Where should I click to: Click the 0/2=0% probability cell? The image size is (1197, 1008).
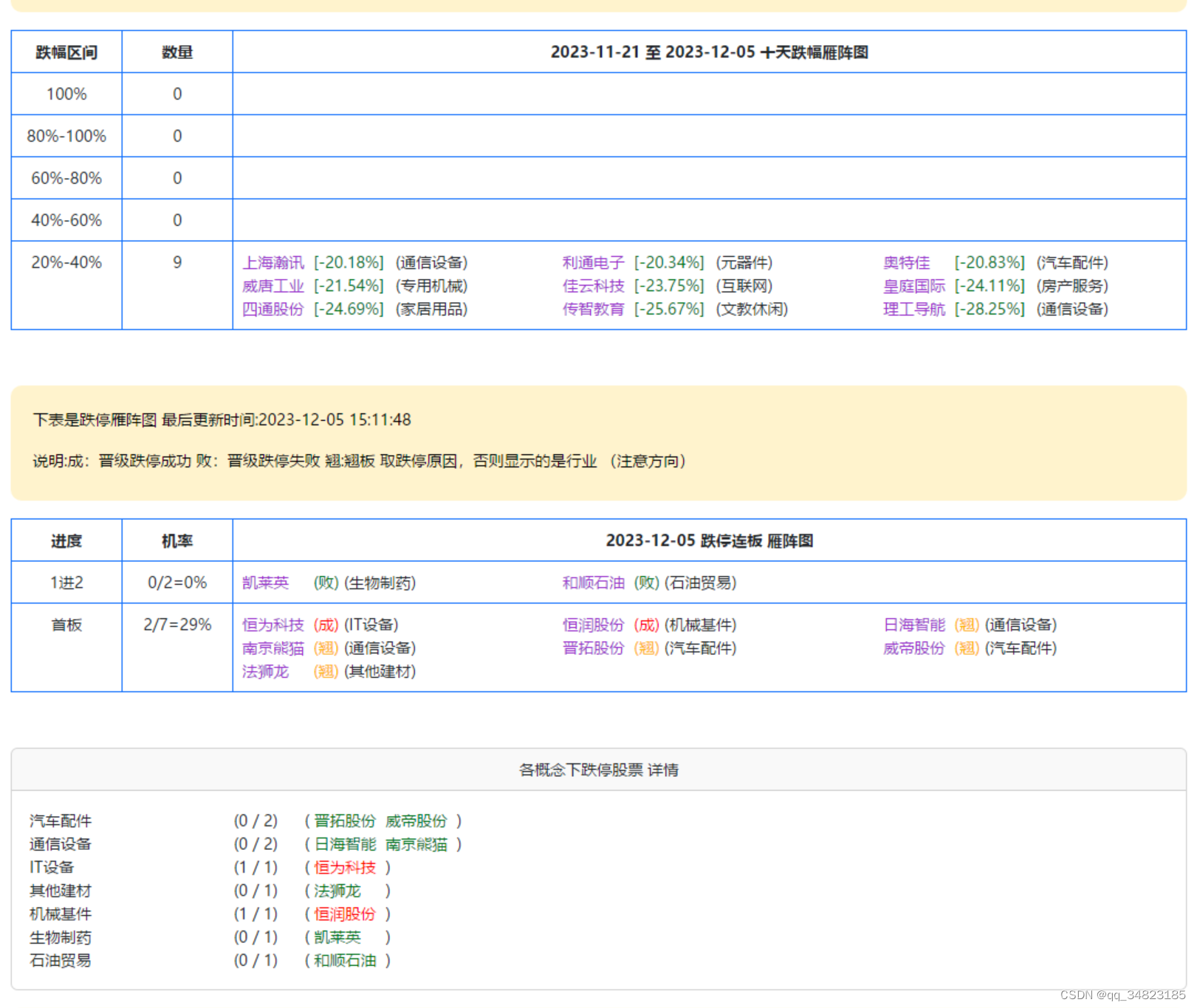click(x=177, y=583)
